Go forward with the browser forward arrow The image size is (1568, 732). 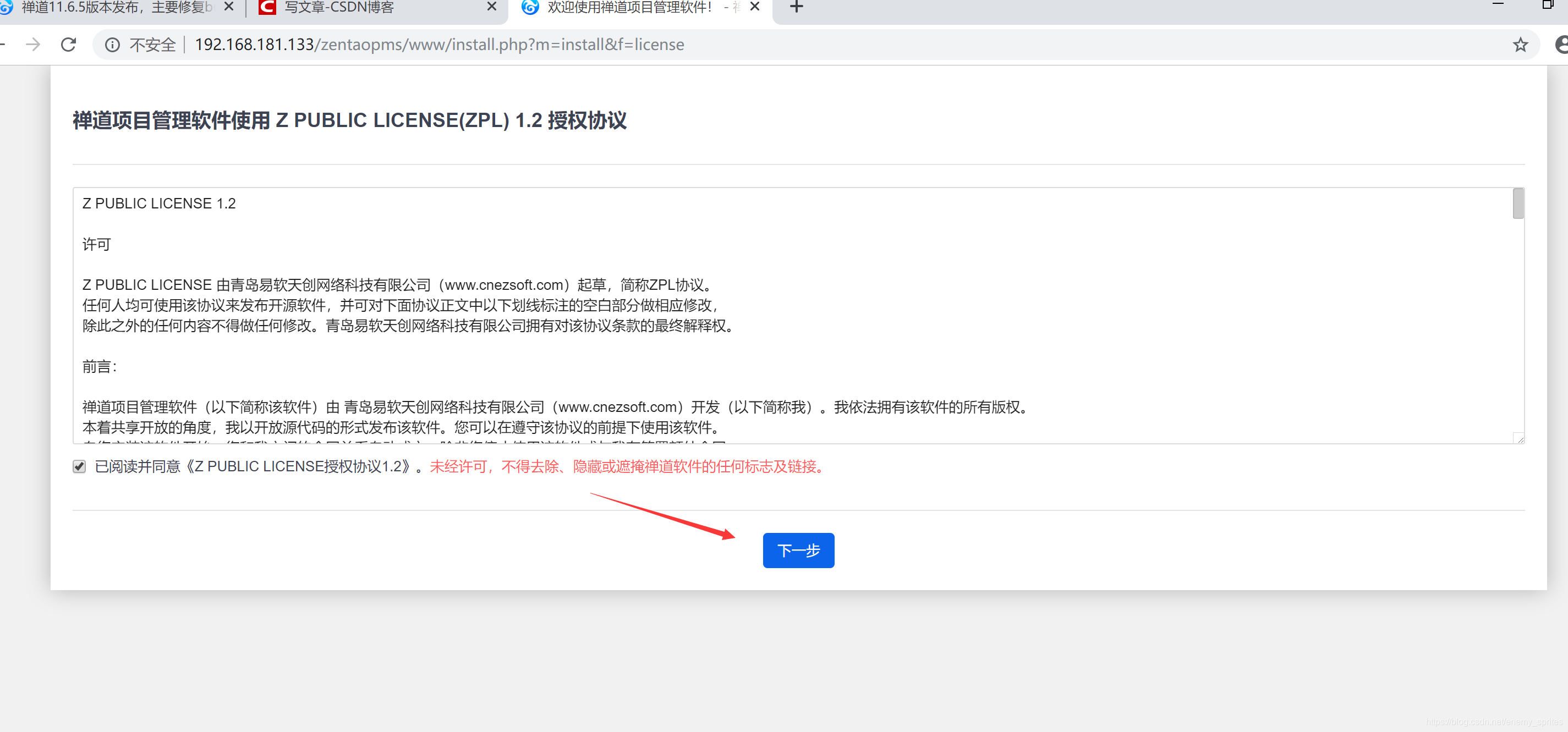pyautogui.click(x=33, y=45)
